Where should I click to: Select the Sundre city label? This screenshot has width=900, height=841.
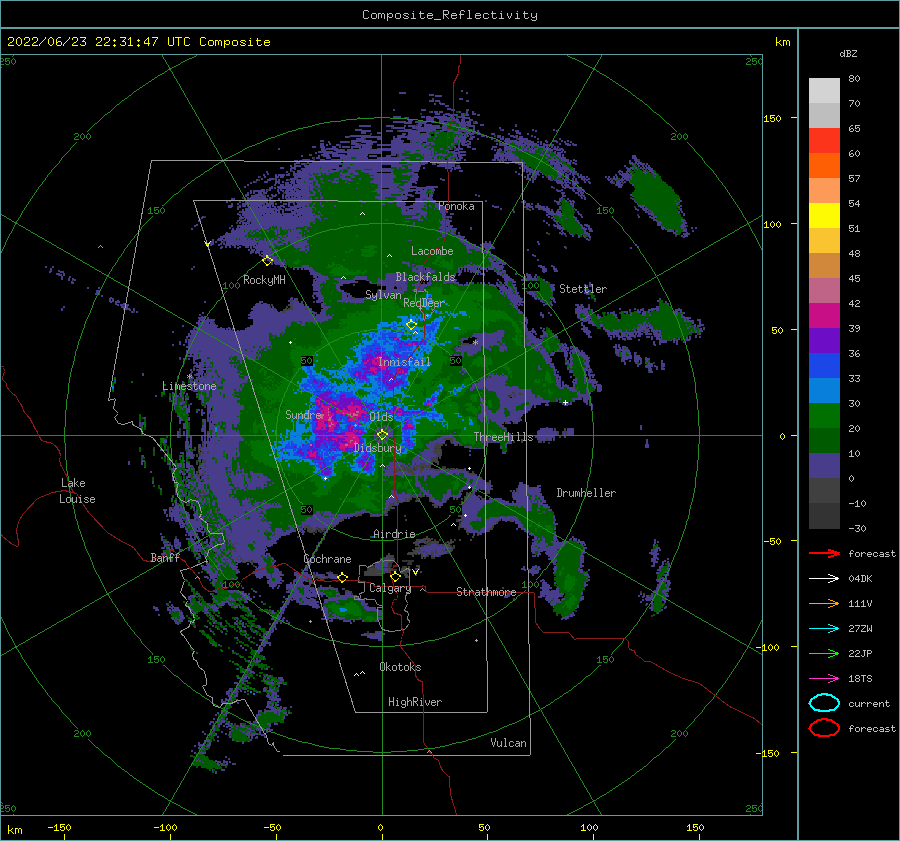[x=304, y=414]
